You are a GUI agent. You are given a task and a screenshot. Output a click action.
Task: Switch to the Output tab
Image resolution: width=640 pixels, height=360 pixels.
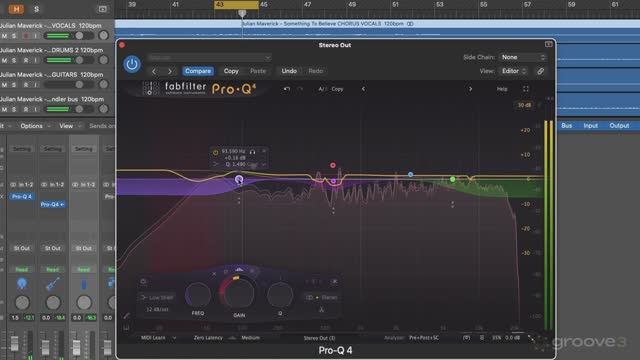[x=619, y=126]
